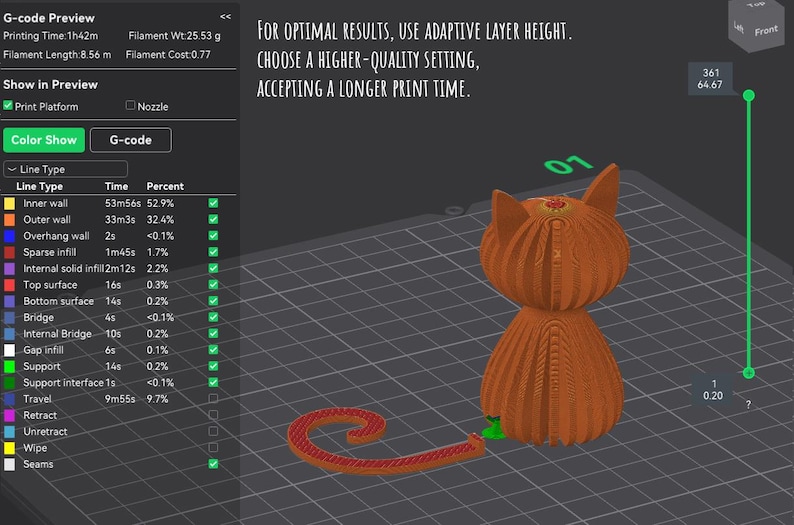Click the blue Overhang wall color swatch
This screenshot has height=525, width=794.
click(x=9, y=236)
